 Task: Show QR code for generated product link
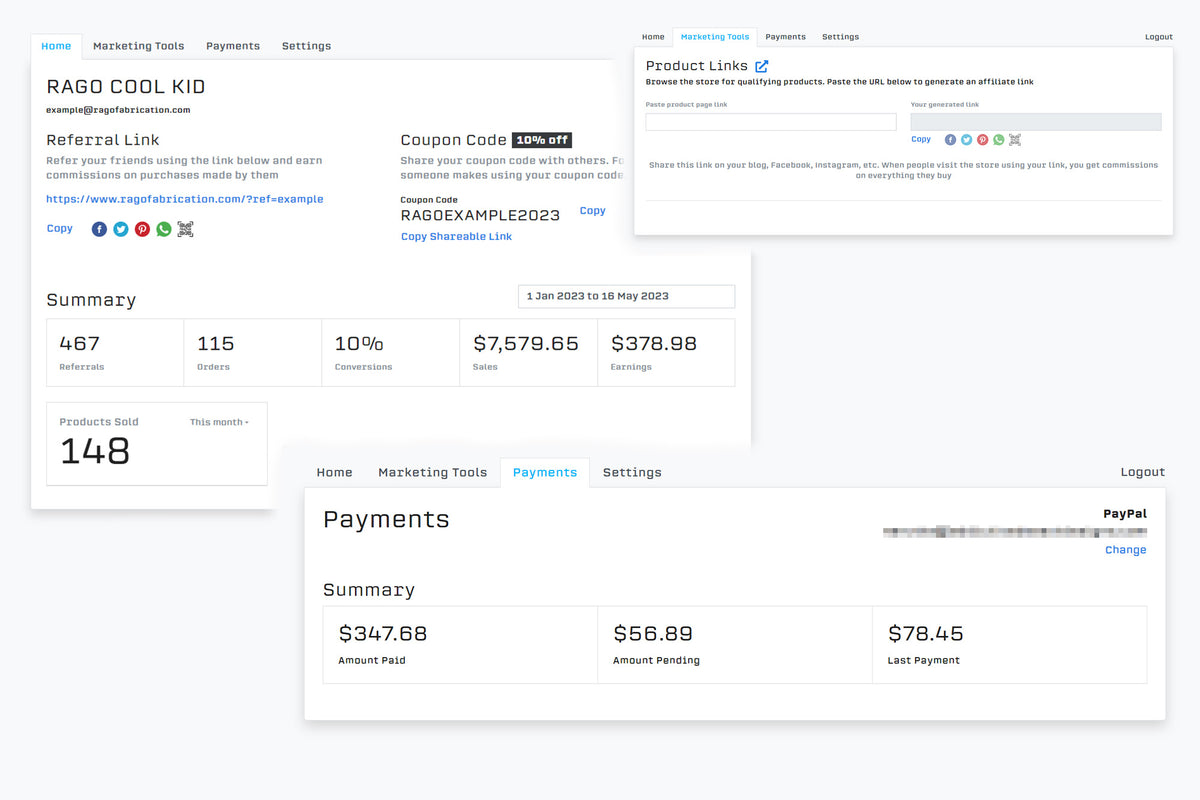pyautogui.click(x=1015, y=140)
